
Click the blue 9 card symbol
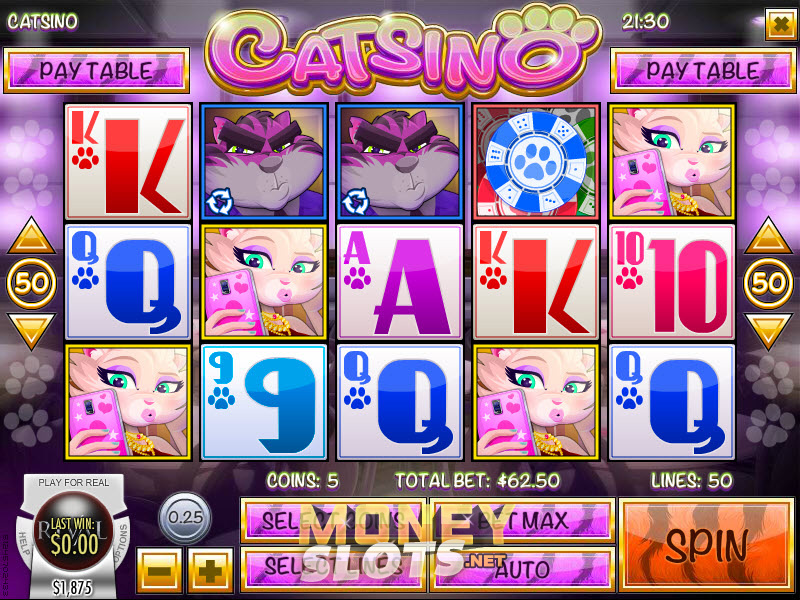click(x=264, y=403)
